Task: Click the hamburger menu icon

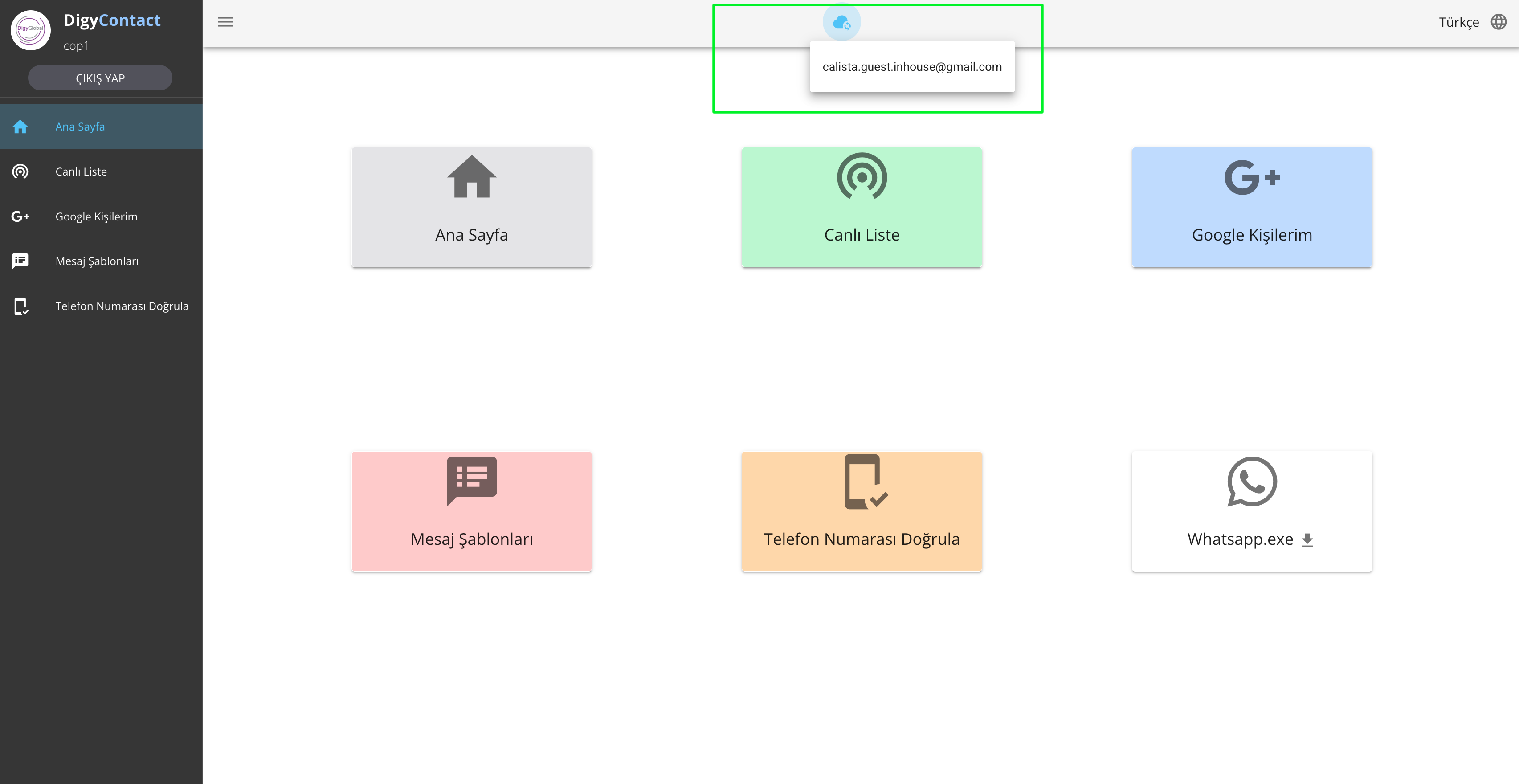Action: (225, 22)
